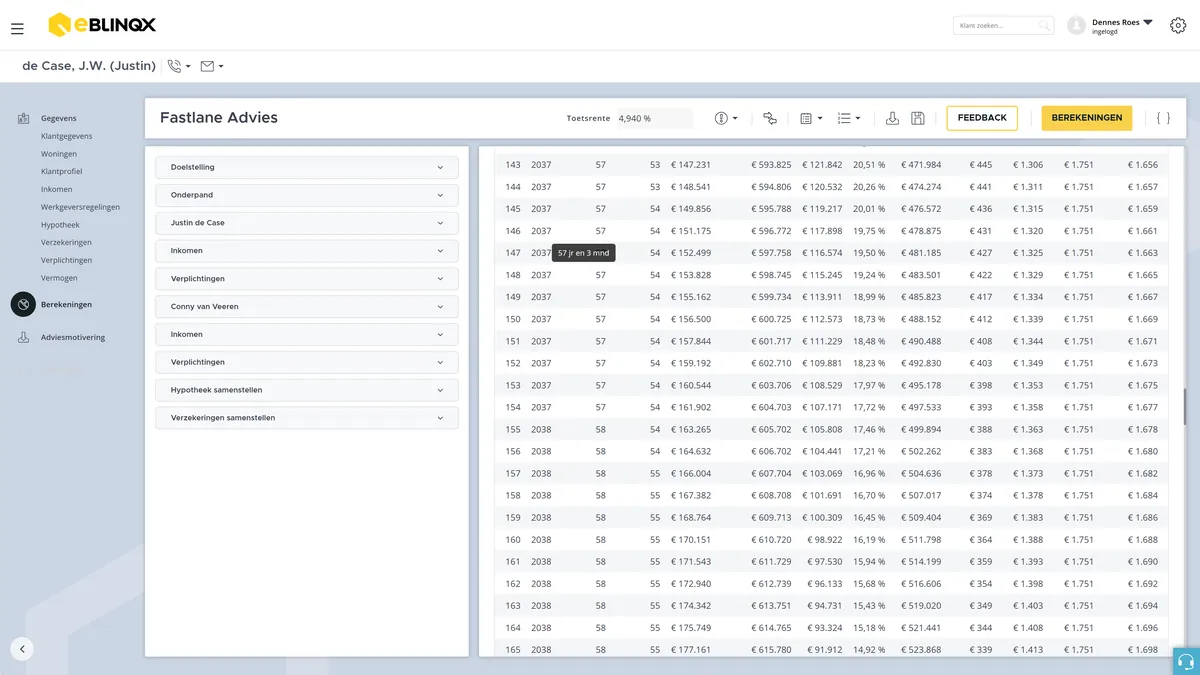This screenshot has height=675, width=1200.
Task: Click the download icon in toolbar
Action: pyautogui.click(x=893, y=118)
